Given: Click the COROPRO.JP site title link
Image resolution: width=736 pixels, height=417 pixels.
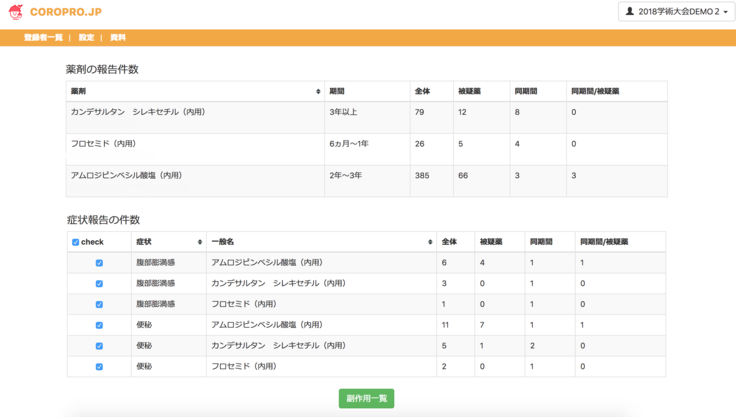Looking at the screenshot, I should pos(66,13).
